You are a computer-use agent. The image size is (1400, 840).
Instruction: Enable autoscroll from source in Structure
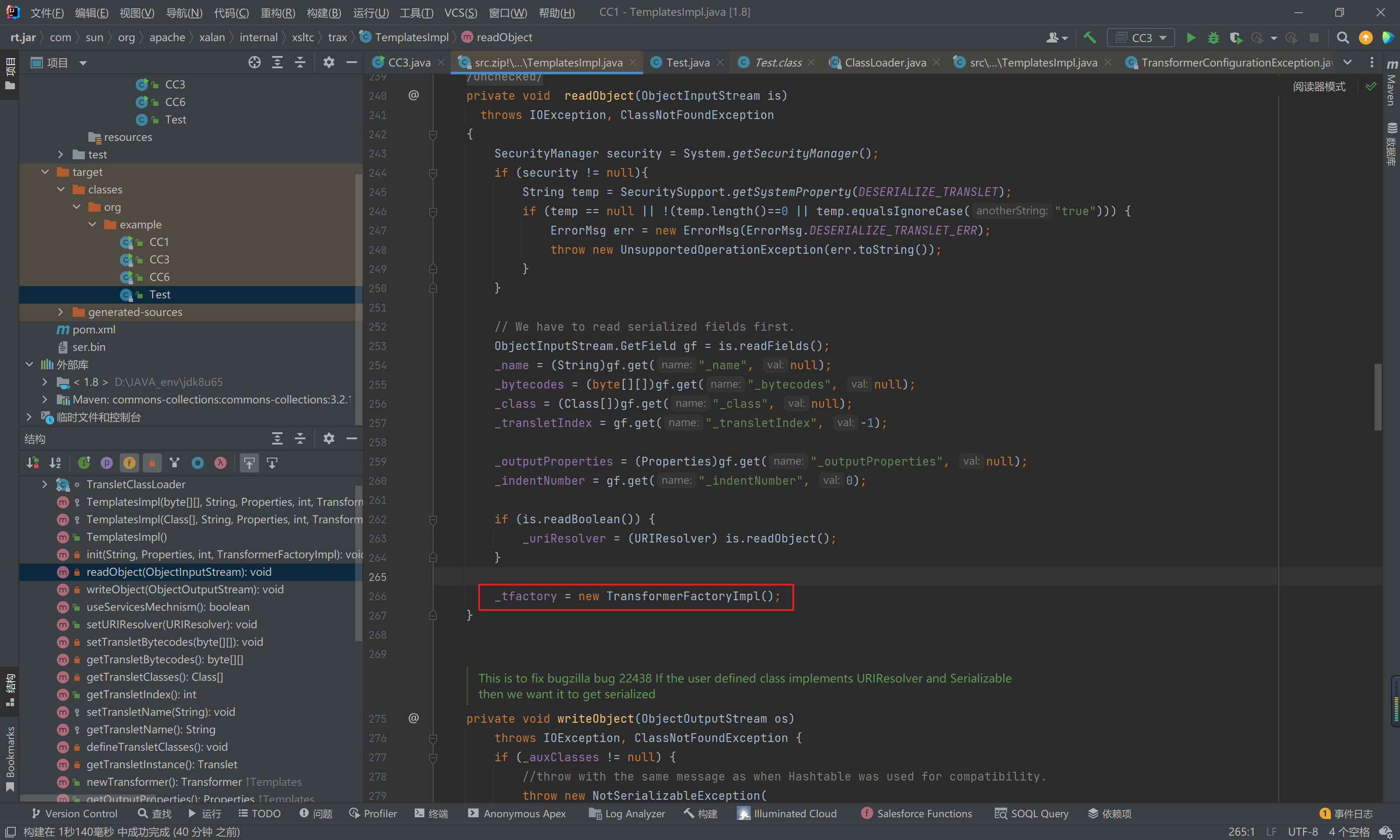pyautogui.click(x=272, y=462)
